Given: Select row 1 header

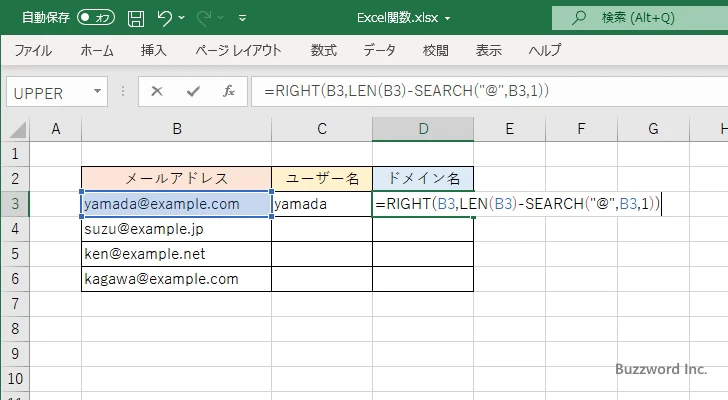Looking at the screenshot, I should tap(15, 154).
